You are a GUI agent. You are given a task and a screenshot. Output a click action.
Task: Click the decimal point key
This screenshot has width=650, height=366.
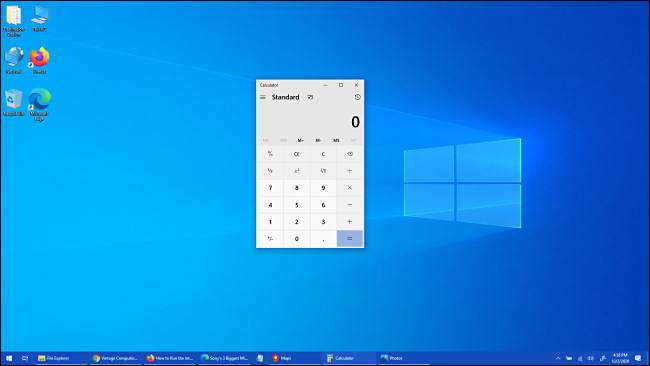(323, 239)
